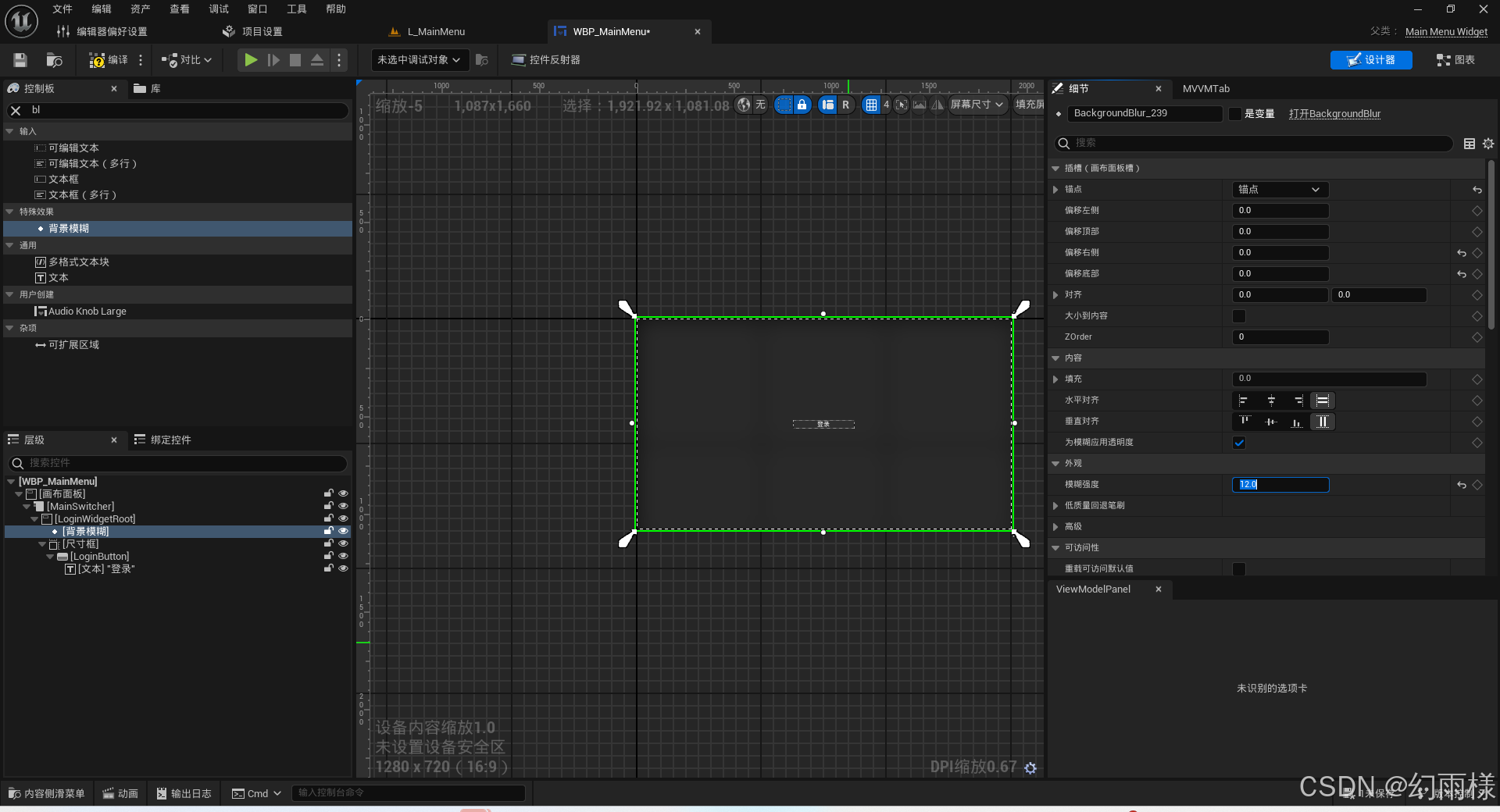This screenshot has width=1500, height=812.
Task: Select horizontal align center icon
Action: 1271,401
